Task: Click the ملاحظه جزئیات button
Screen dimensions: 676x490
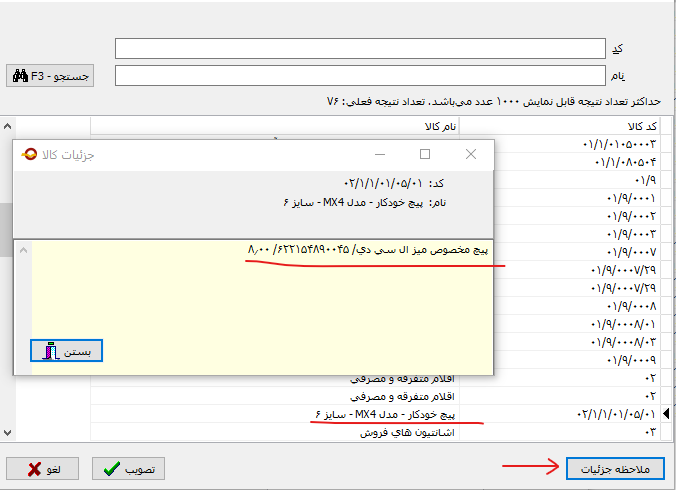Action: click(614, 469)
